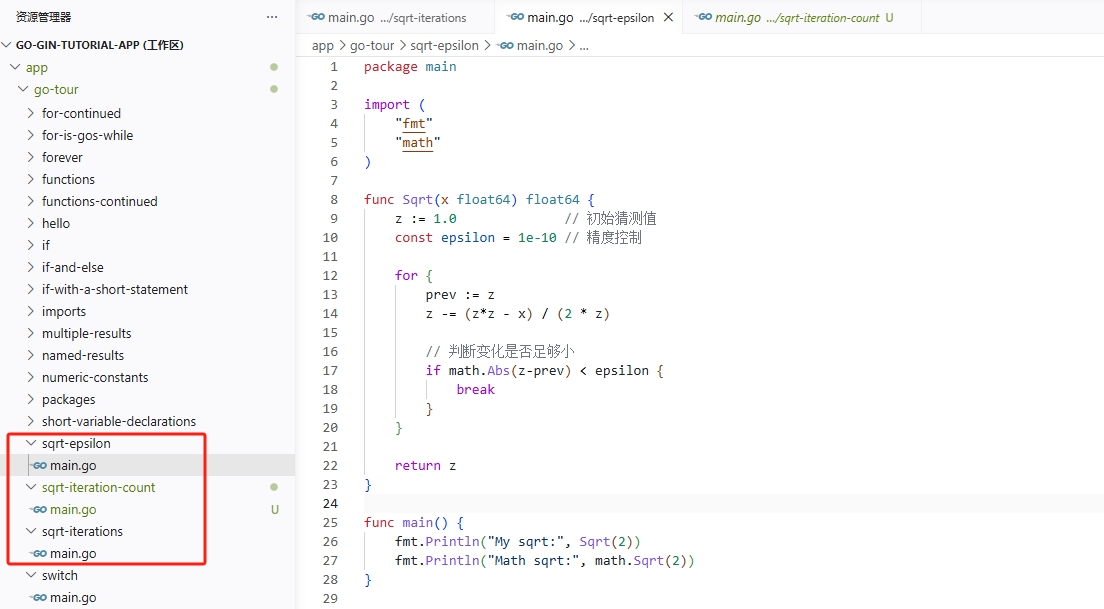Click Go file icon on sqrt-iterations tab

[317, 17]
